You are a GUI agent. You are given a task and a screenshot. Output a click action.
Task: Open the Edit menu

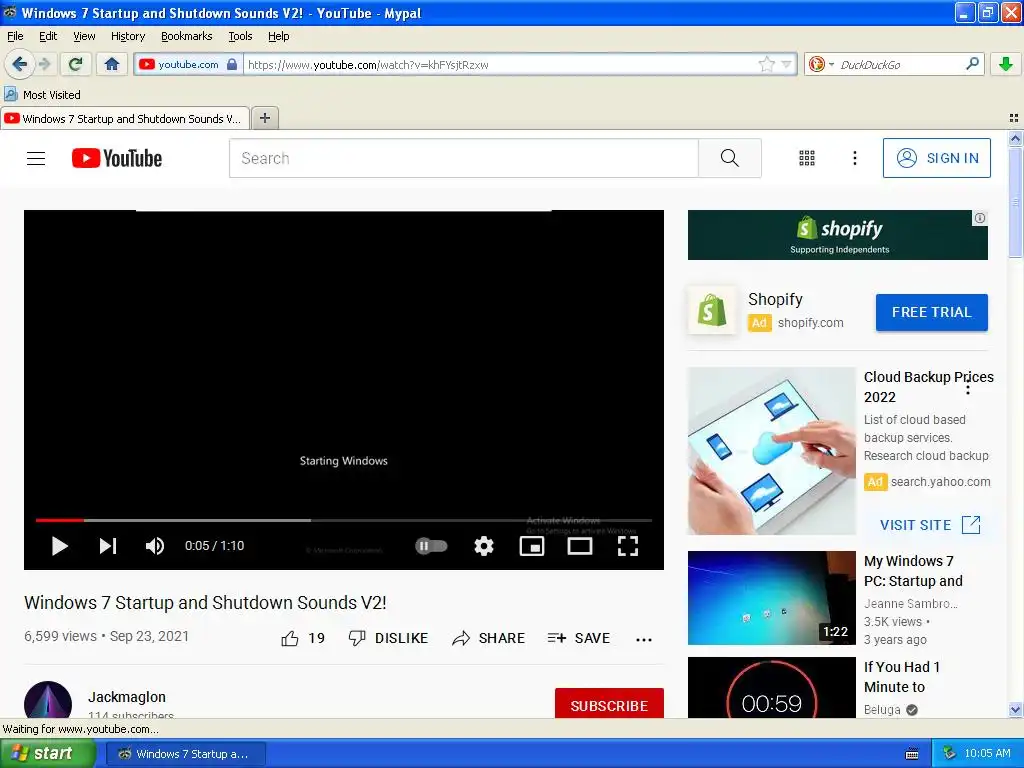pos(48,36)
